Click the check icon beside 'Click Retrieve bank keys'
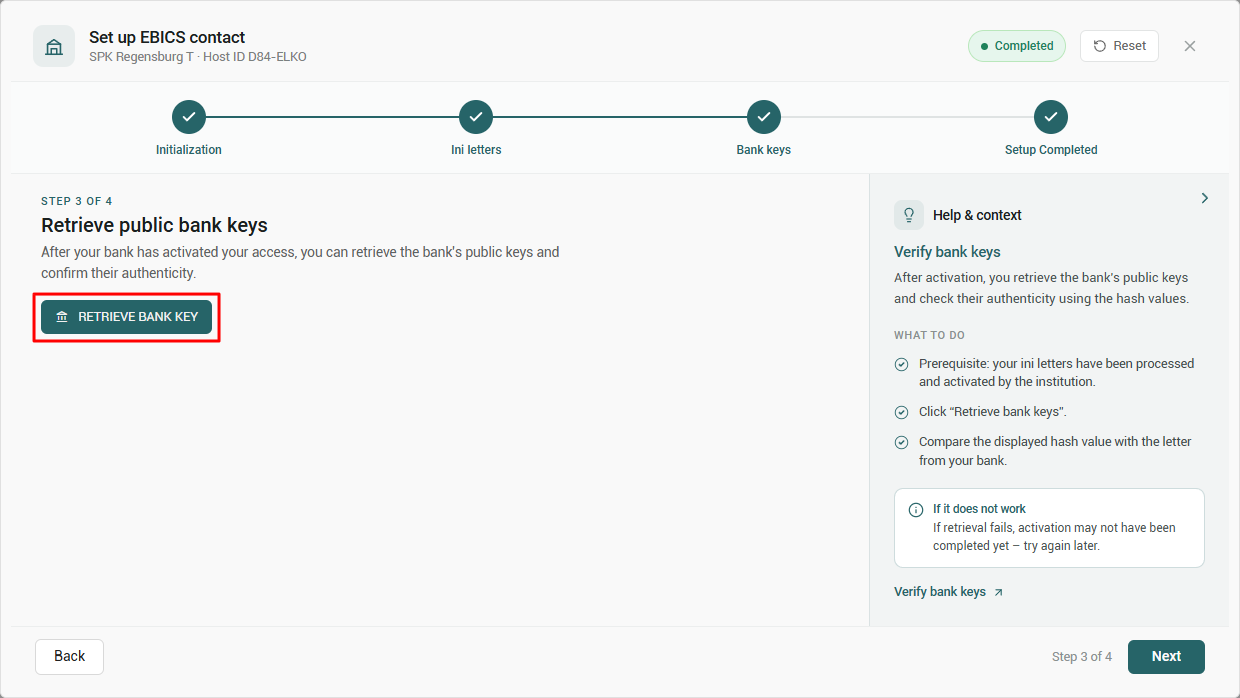Viewport: 1240px width, 698px height. [x=901, y=412]
